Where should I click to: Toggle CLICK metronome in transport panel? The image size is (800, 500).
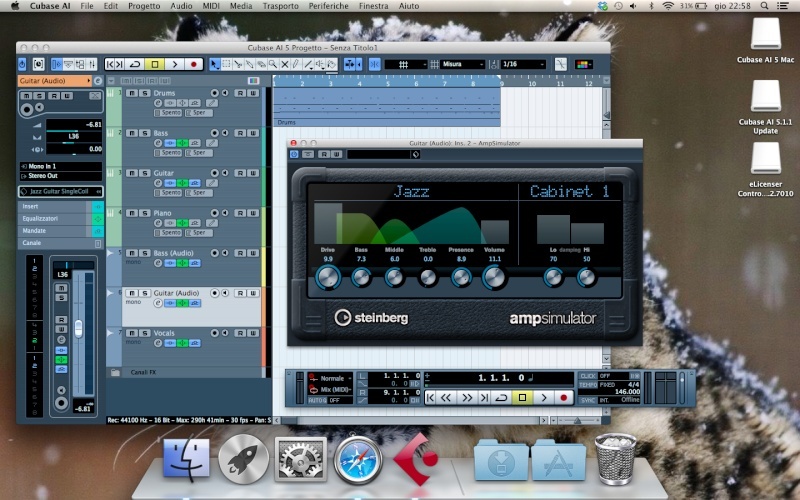(588, 376)
